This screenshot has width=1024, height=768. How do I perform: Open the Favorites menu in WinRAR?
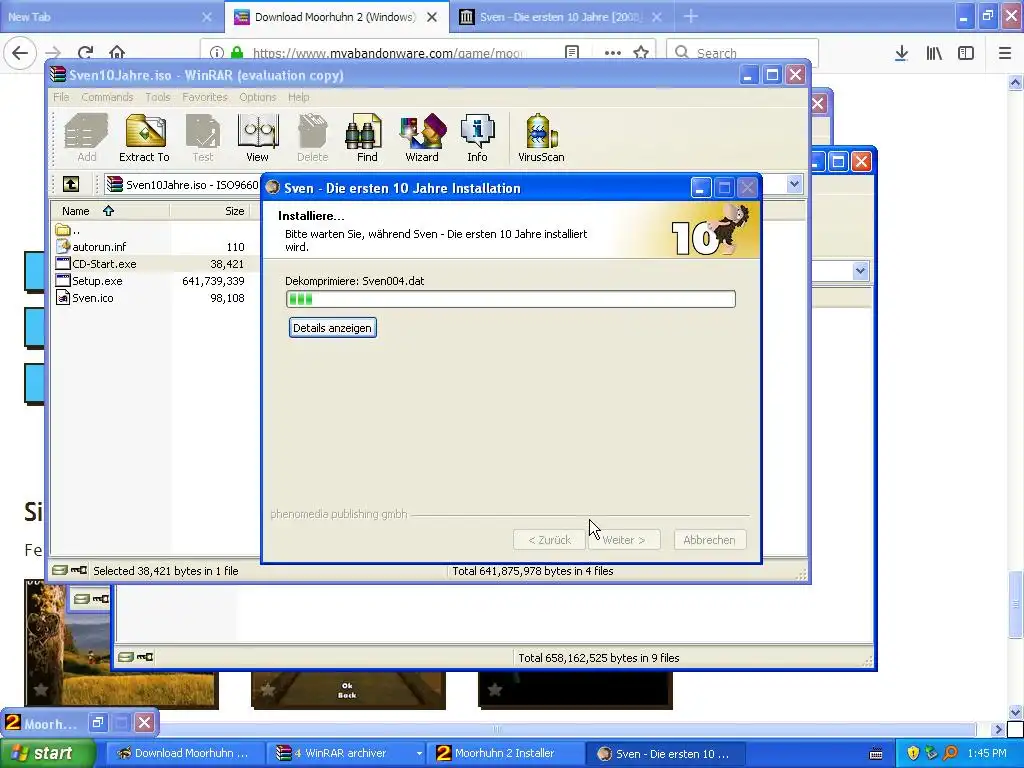205,97
